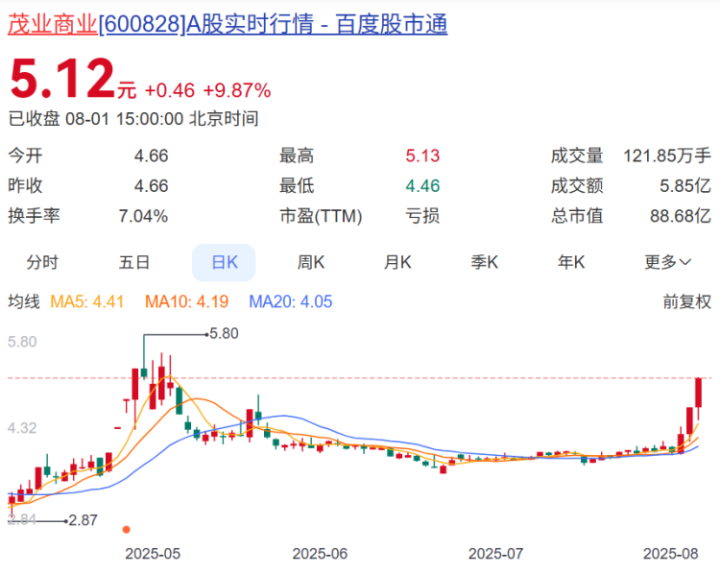Click the 昨收 value 4.66
The image size is (720, 574).
coord(151,186)
